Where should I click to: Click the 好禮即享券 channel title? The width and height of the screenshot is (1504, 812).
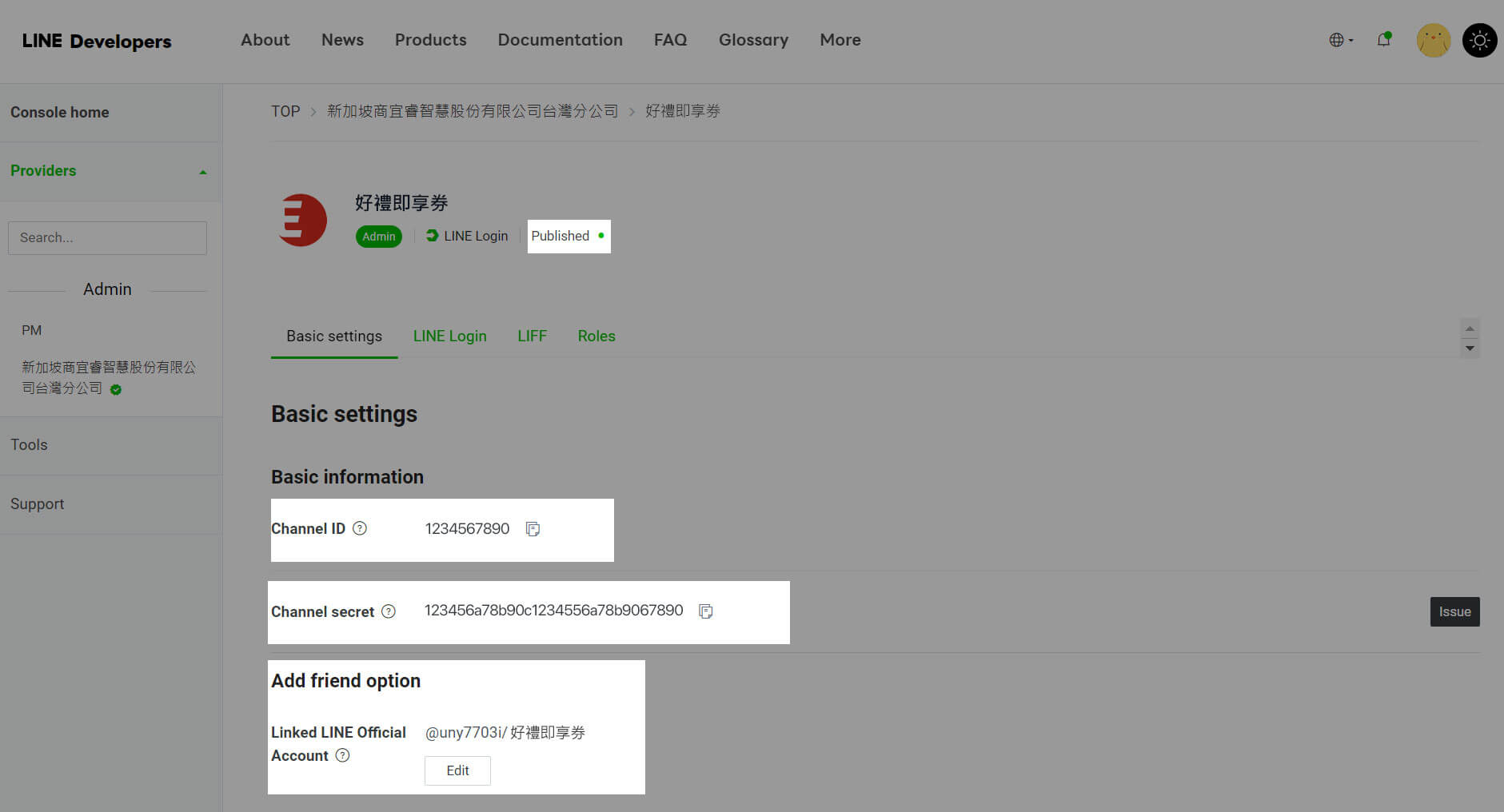pyautogui.click(x=401, y=203)
